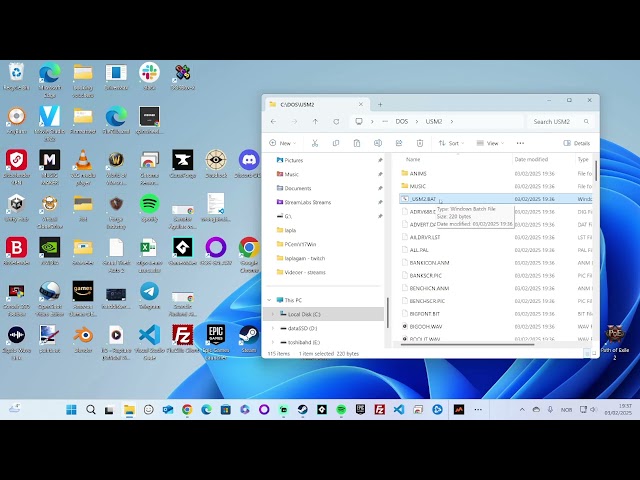Switch to large icons view in status bar
This screenshot has width=640, height=480.
(x=594, y=353)
